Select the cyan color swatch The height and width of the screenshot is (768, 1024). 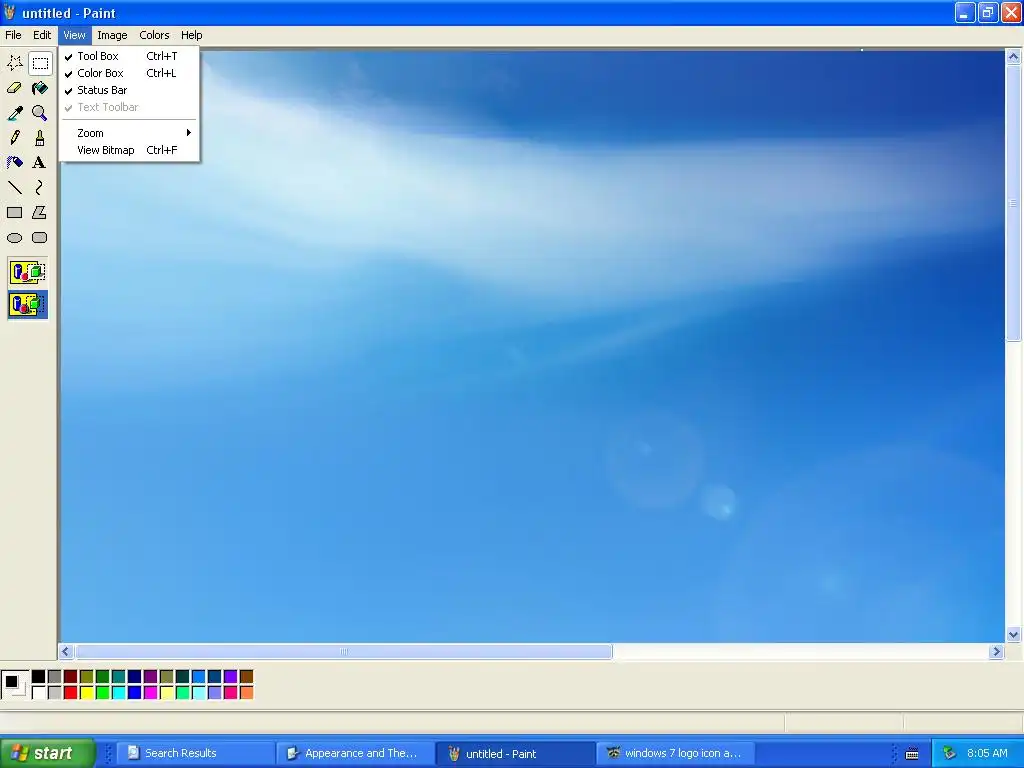[119, 692]
